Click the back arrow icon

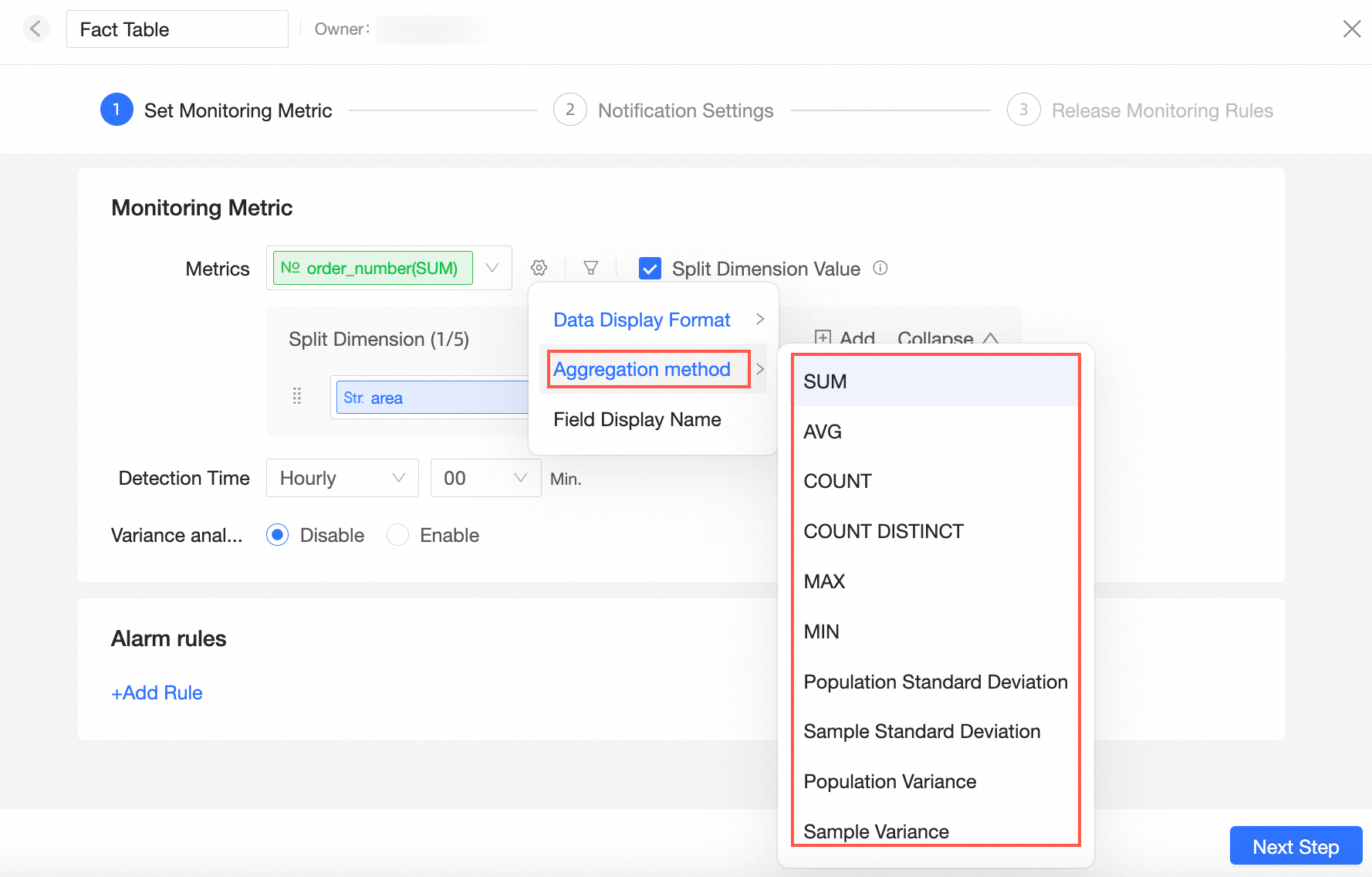[35, 29]
